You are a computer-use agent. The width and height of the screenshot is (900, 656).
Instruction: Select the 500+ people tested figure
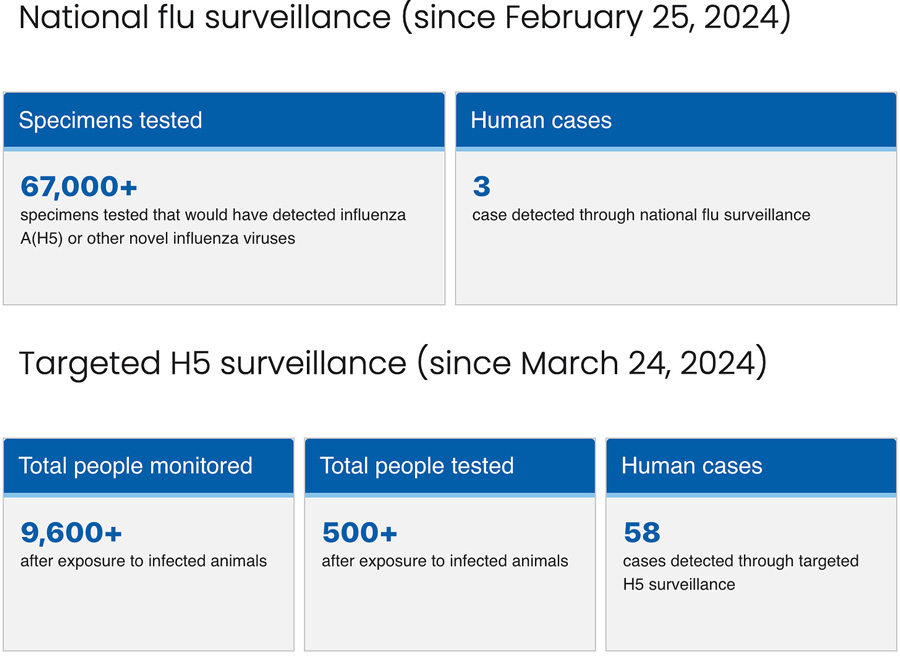tap(360, 533)
